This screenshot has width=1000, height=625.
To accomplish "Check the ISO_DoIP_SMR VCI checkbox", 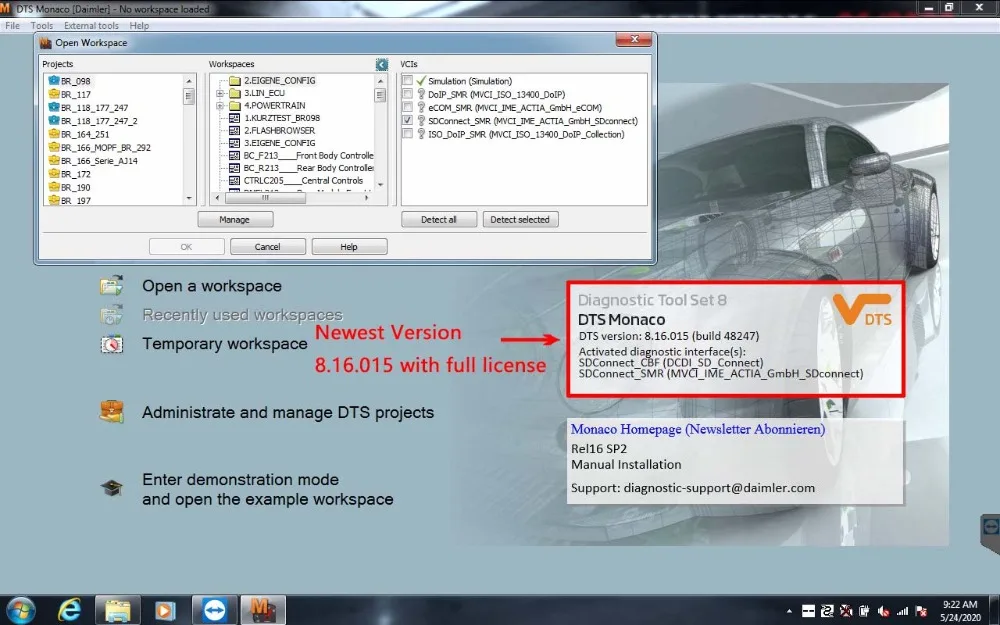I will pos(408,133).
